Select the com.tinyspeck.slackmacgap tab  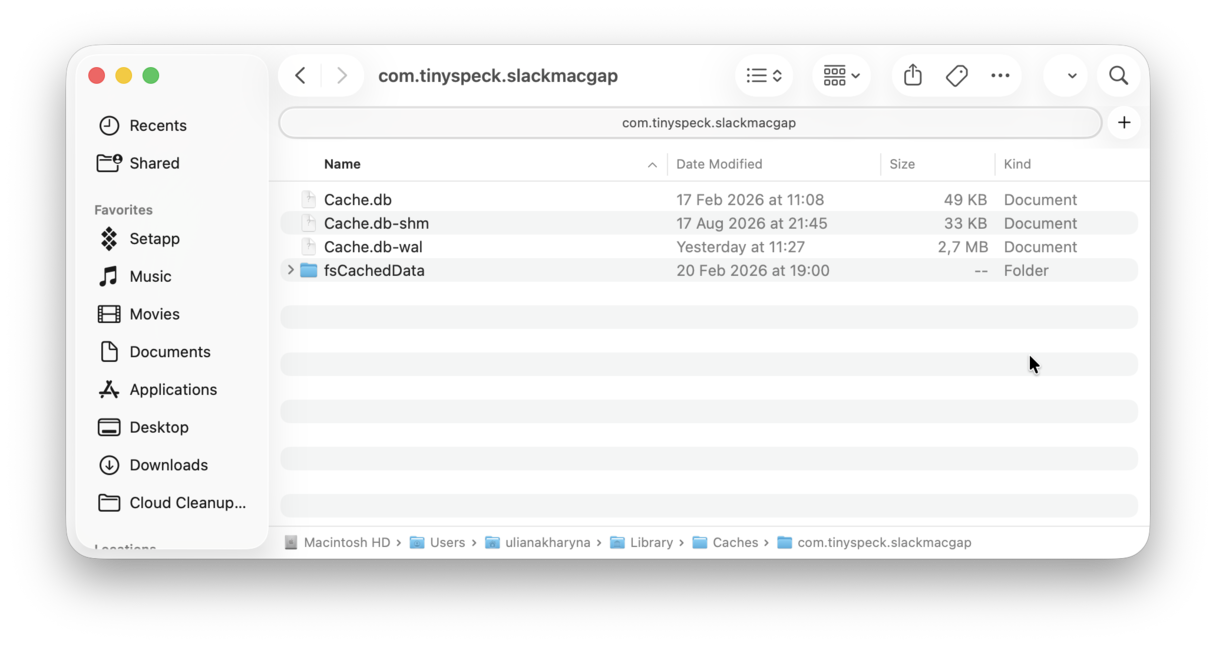(691, 123)
